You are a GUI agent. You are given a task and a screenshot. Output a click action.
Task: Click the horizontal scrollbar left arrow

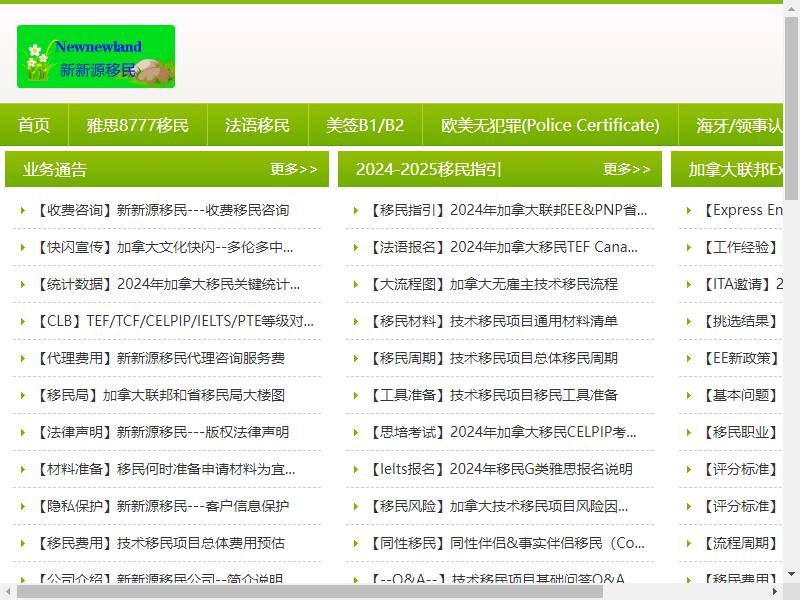click(x=8, y=592)
